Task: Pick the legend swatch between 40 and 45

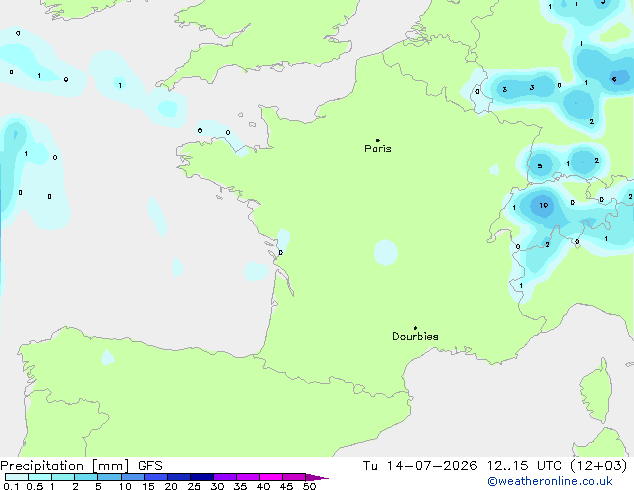Action: click(x=271, y=477)
